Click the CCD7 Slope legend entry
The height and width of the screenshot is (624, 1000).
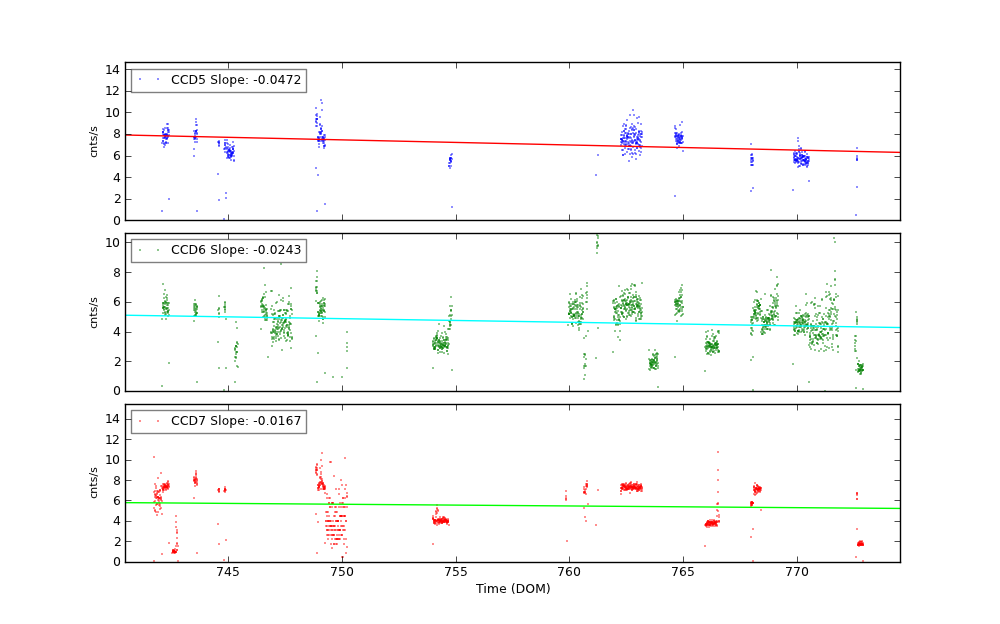tap(235, 421)
